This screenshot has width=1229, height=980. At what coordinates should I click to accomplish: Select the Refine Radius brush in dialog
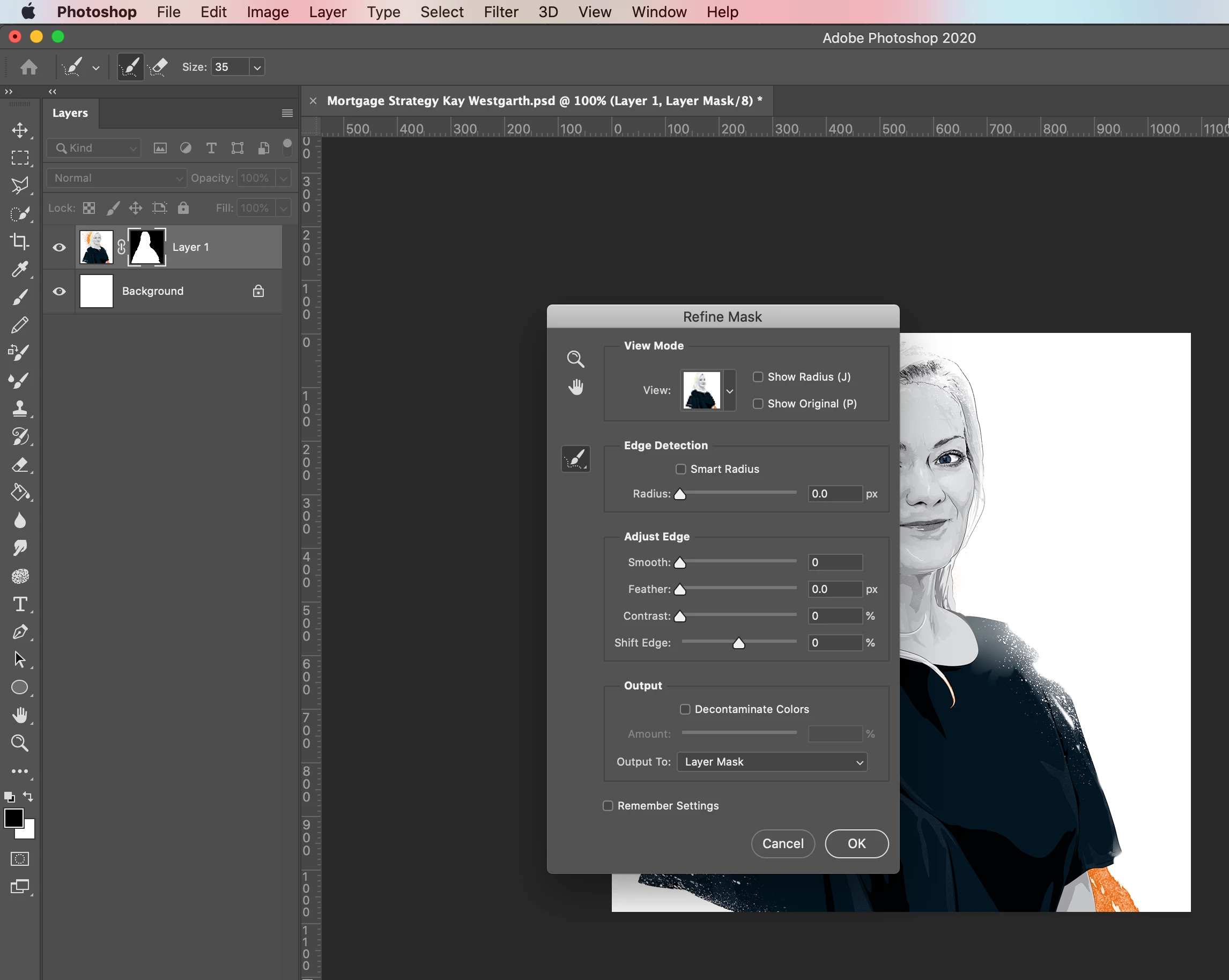[576, 459]
